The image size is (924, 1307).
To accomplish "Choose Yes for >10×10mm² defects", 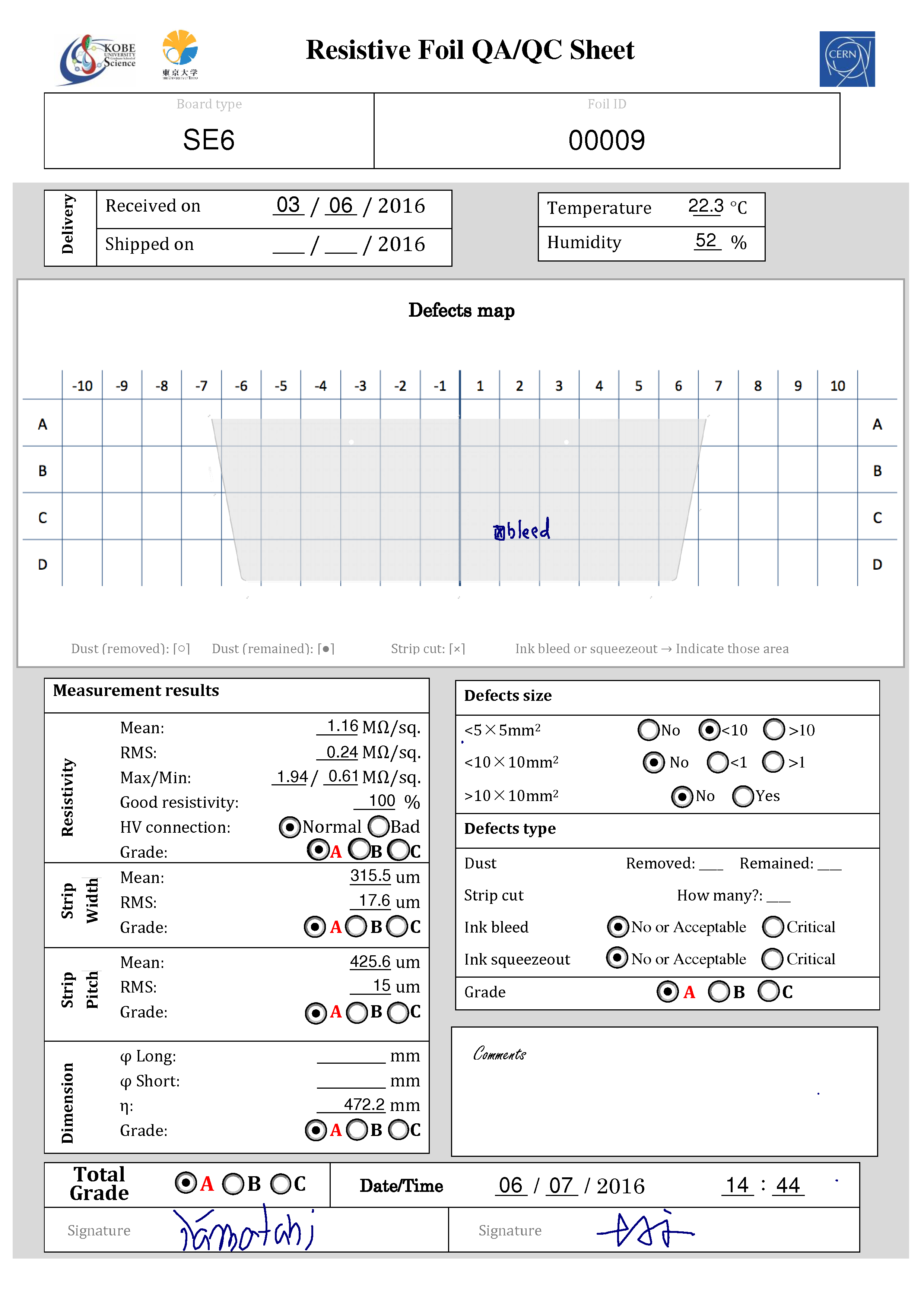I will tap(743, 796).
